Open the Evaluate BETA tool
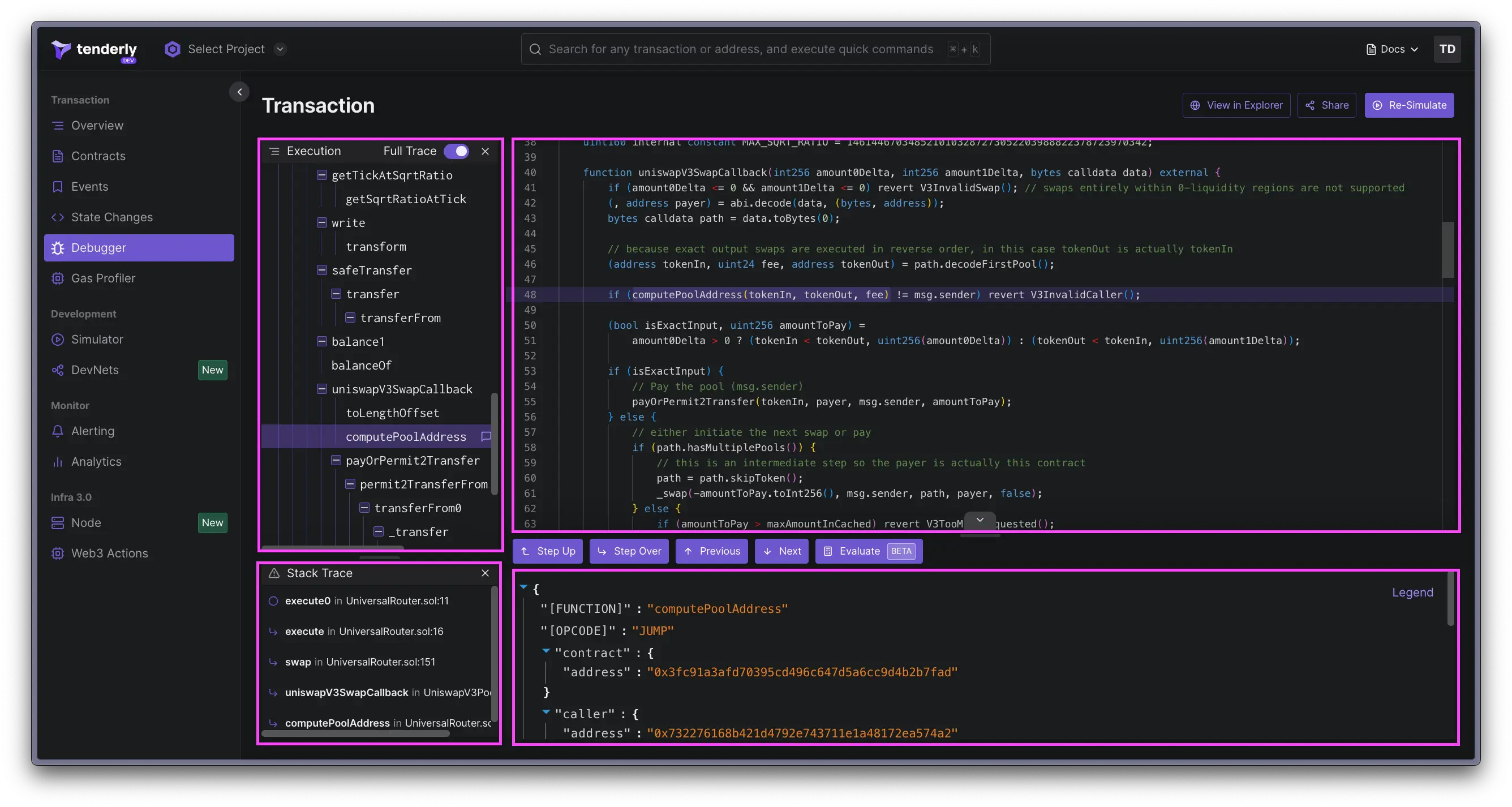 point(869,551)
